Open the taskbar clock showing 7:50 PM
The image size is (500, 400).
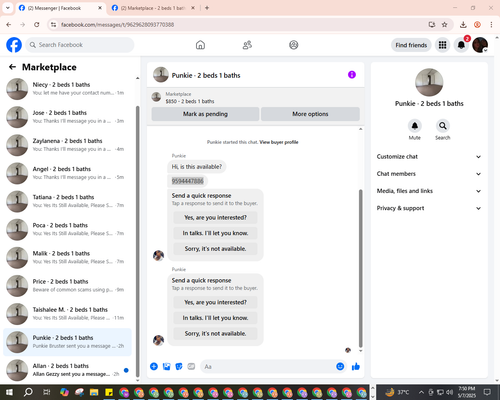click(467, 392)
